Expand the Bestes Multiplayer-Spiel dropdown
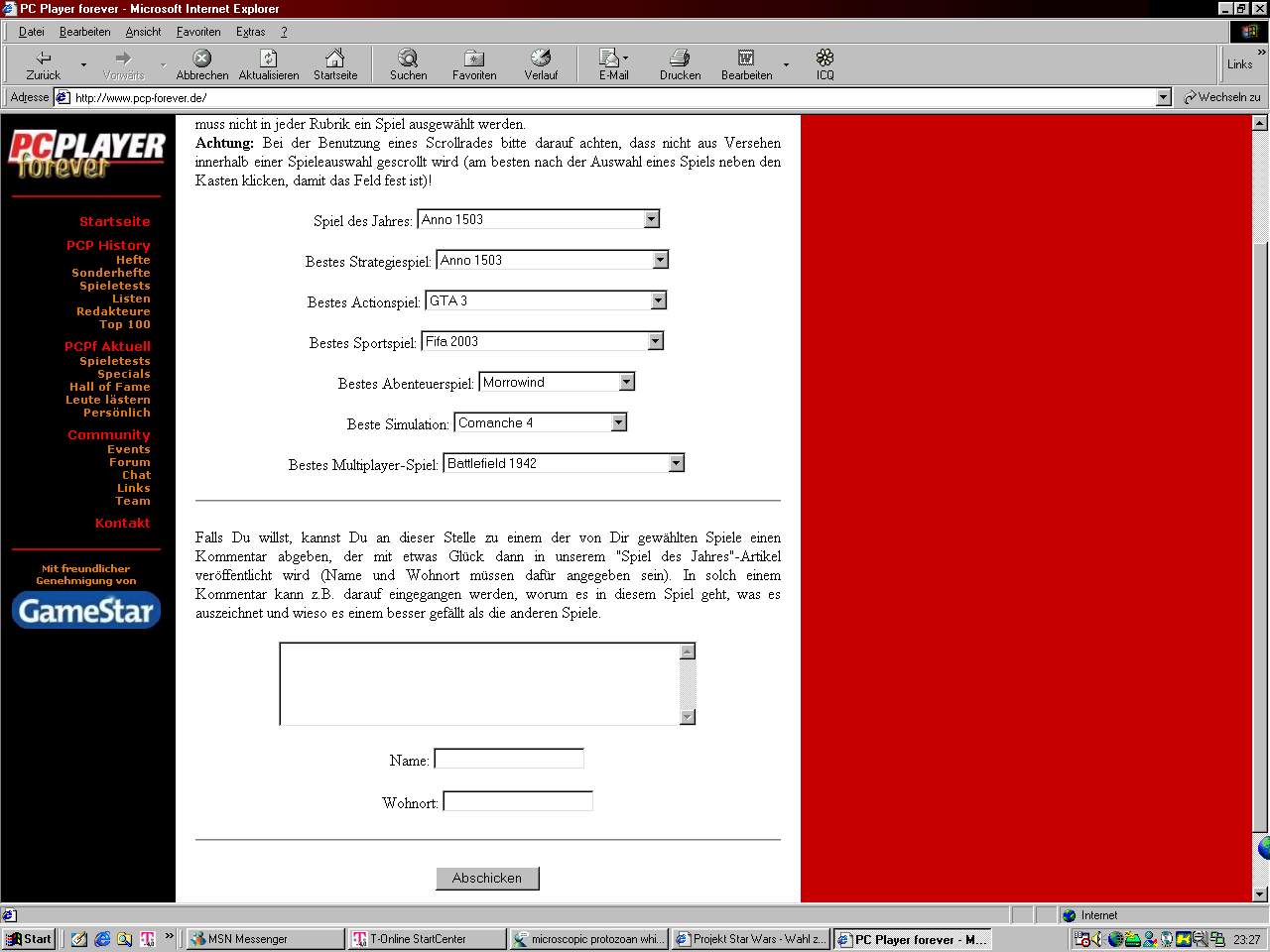 (x=676, y=463)
